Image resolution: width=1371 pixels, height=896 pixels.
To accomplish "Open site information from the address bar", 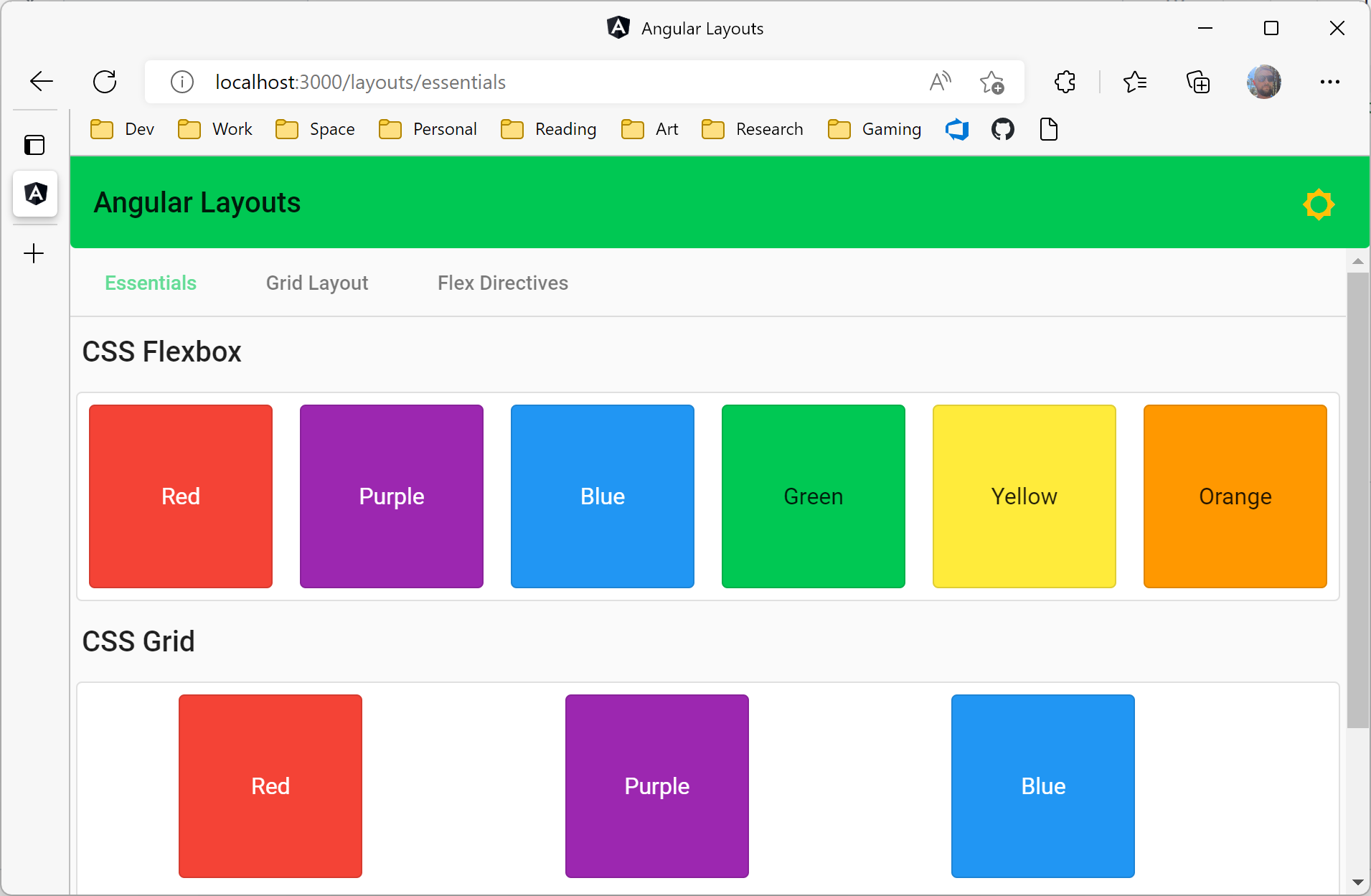I will (182, 81).
